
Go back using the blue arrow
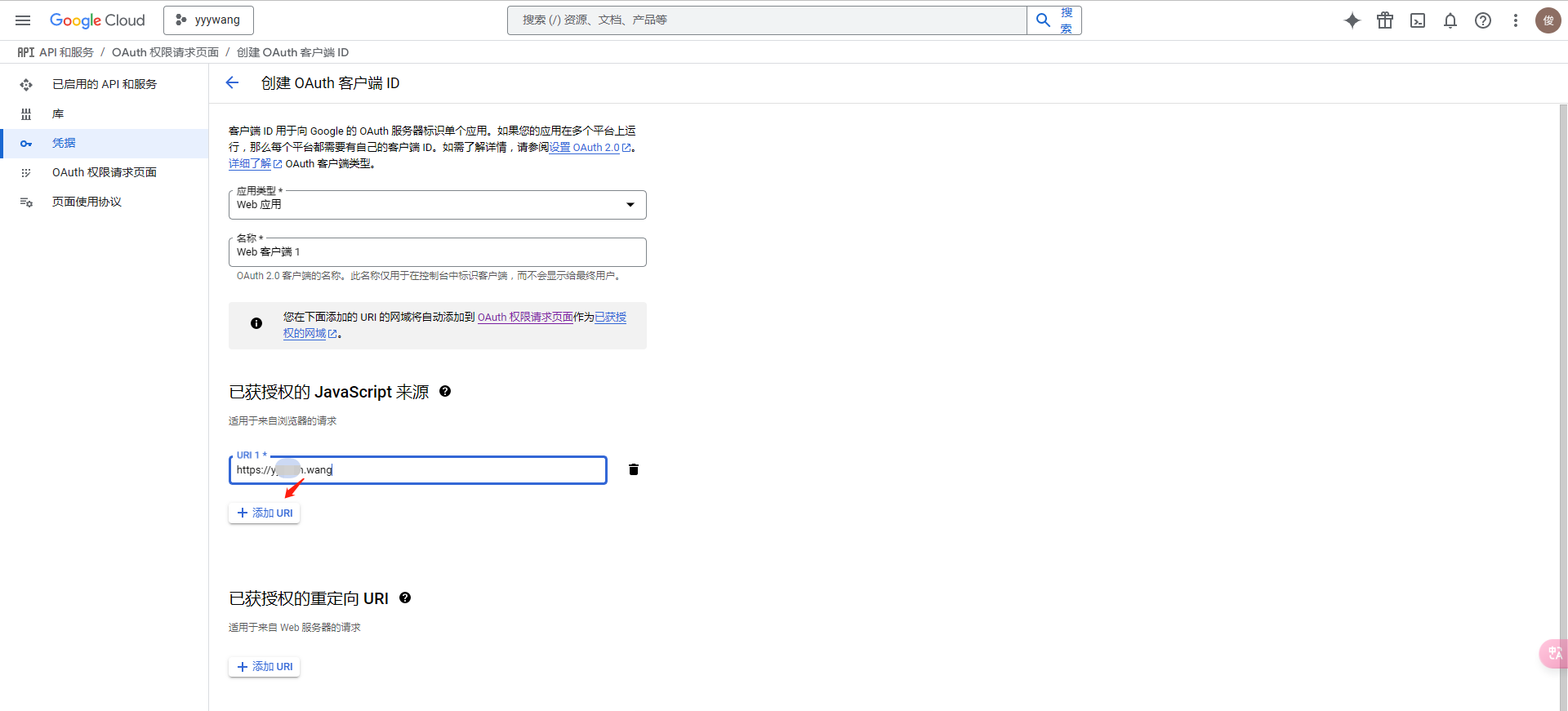point(232,82)
